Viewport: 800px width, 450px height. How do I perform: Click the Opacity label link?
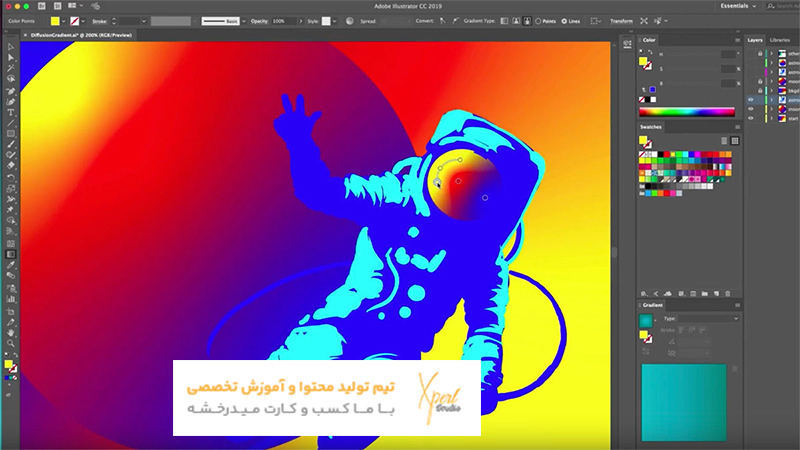259,21
